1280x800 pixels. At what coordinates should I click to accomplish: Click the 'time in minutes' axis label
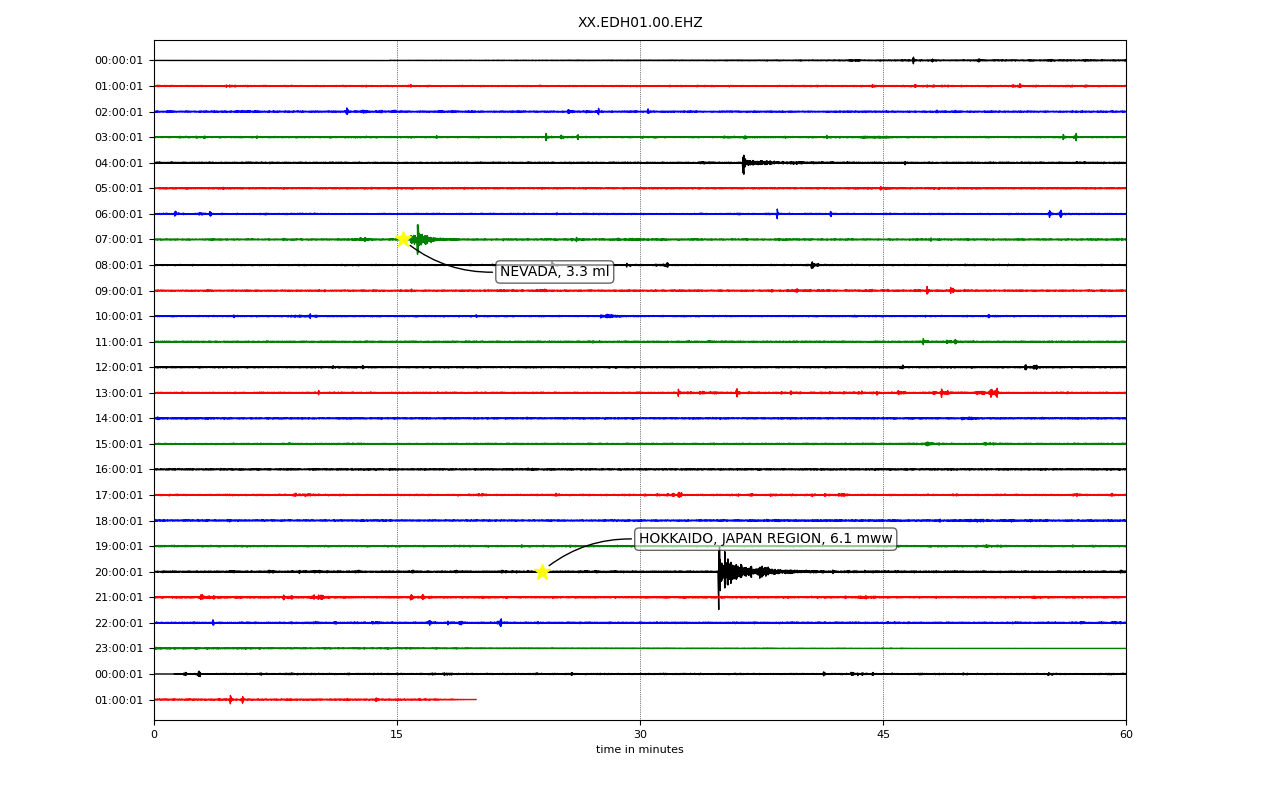pyautogui.click(x=640, y=750)
